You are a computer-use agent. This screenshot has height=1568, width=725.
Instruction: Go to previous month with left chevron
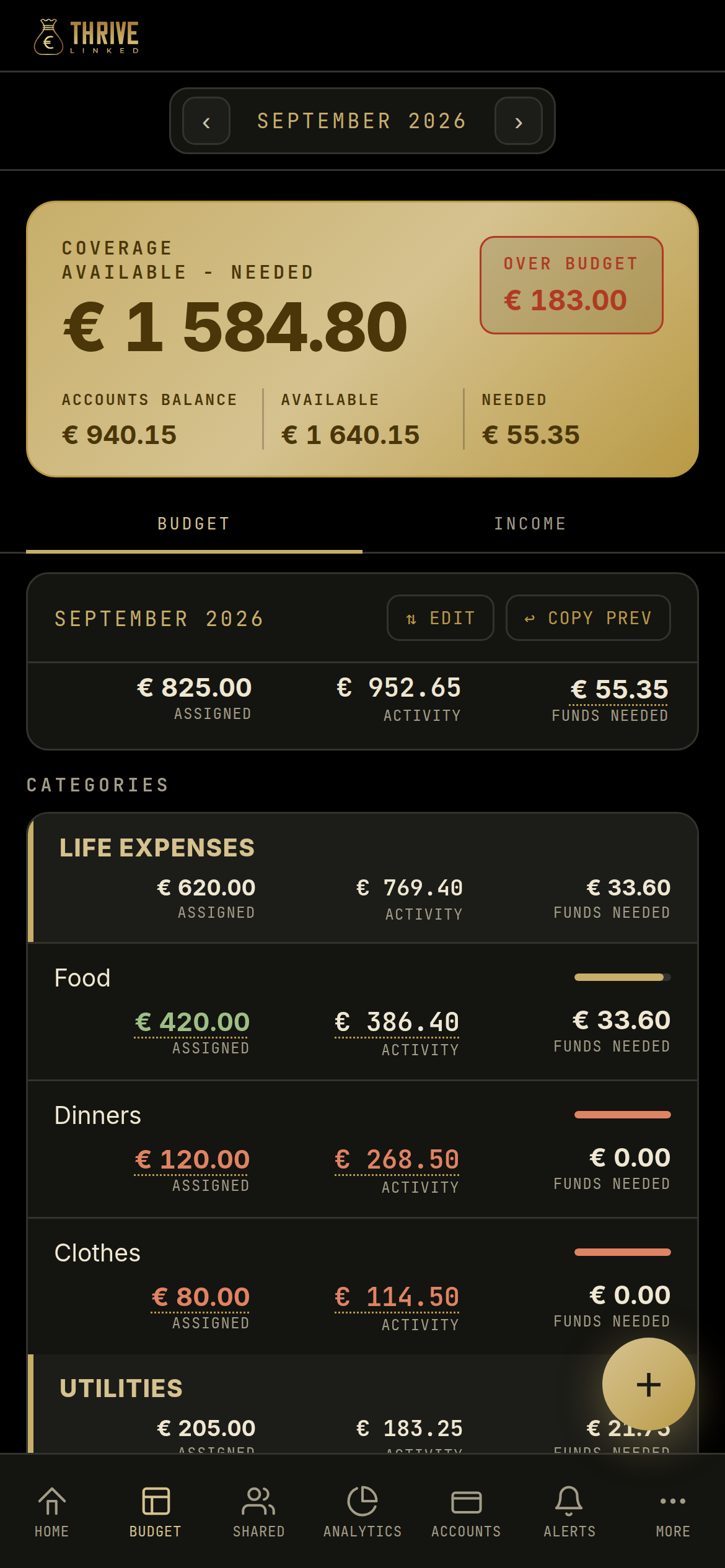[206, 121]
